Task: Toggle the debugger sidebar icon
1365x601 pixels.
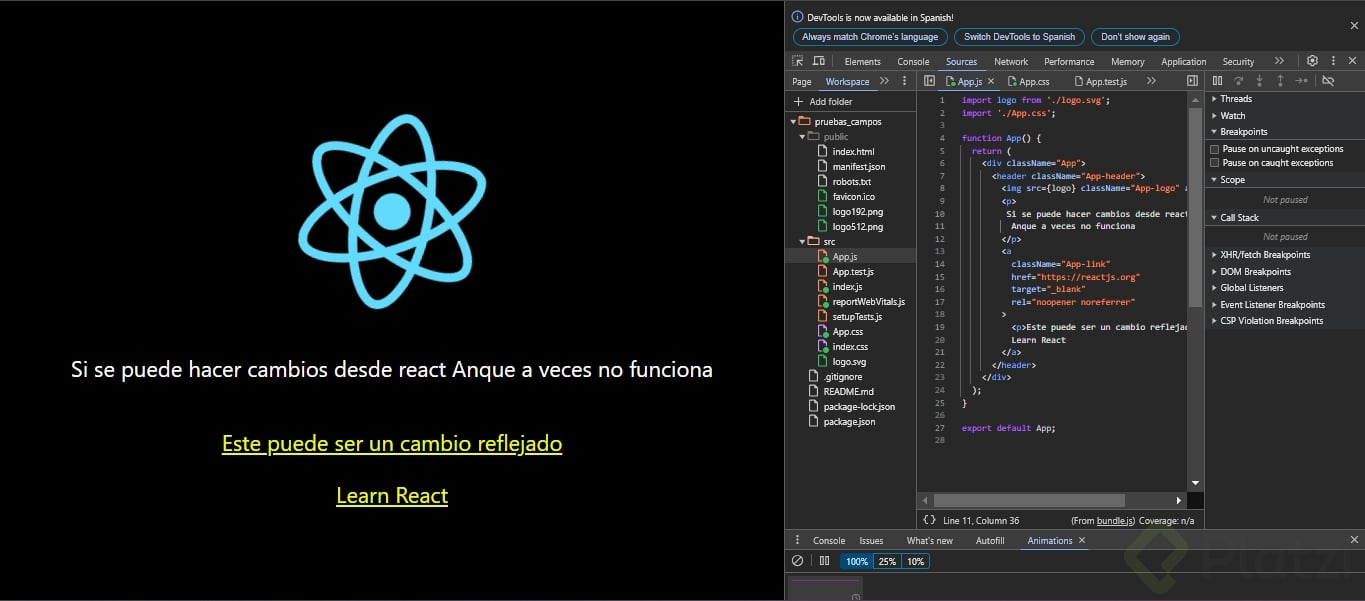Action: tap(1192, 81)
